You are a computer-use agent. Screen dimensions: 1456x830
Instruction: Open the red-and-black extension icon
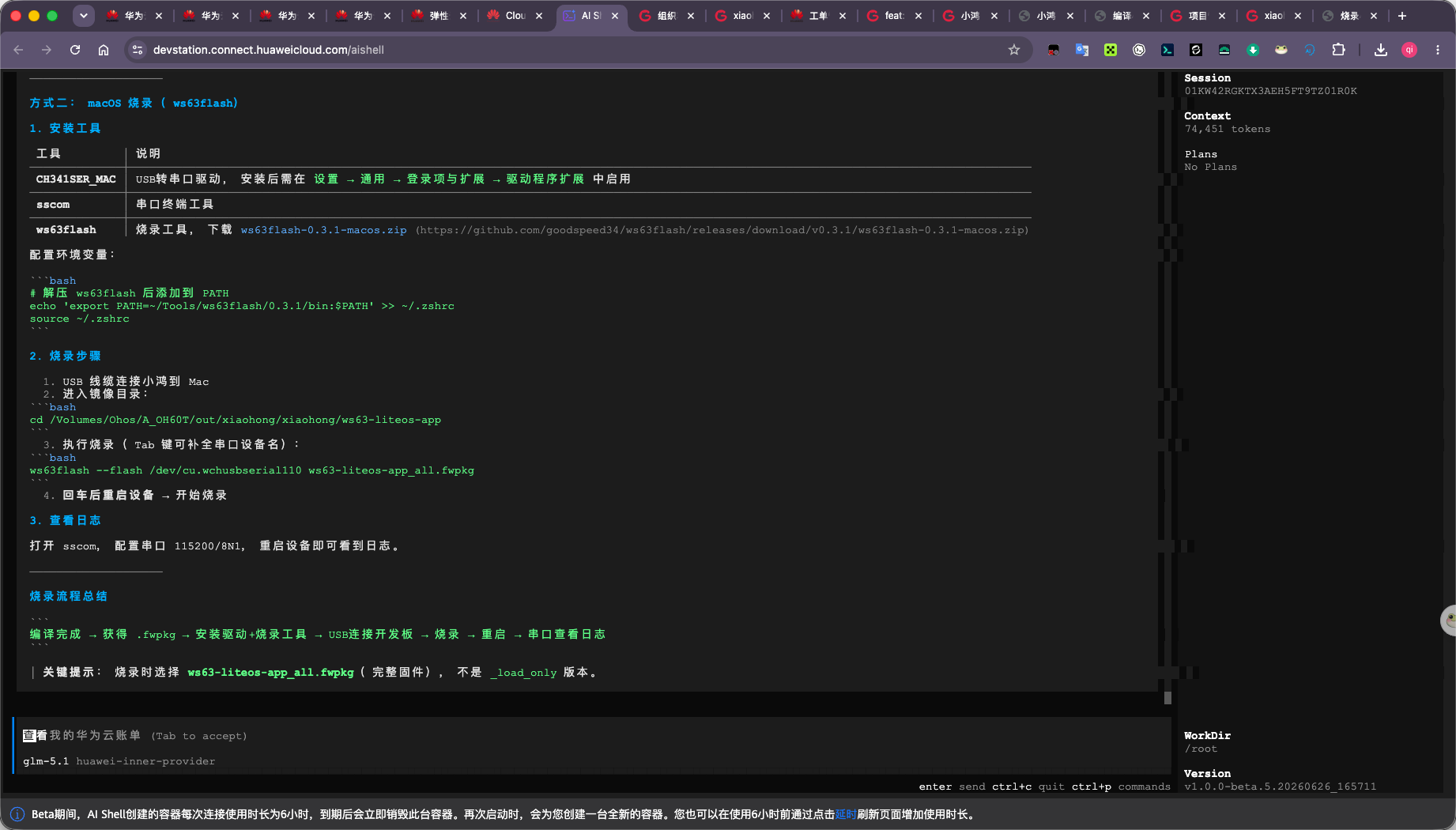click(1054, 50)
